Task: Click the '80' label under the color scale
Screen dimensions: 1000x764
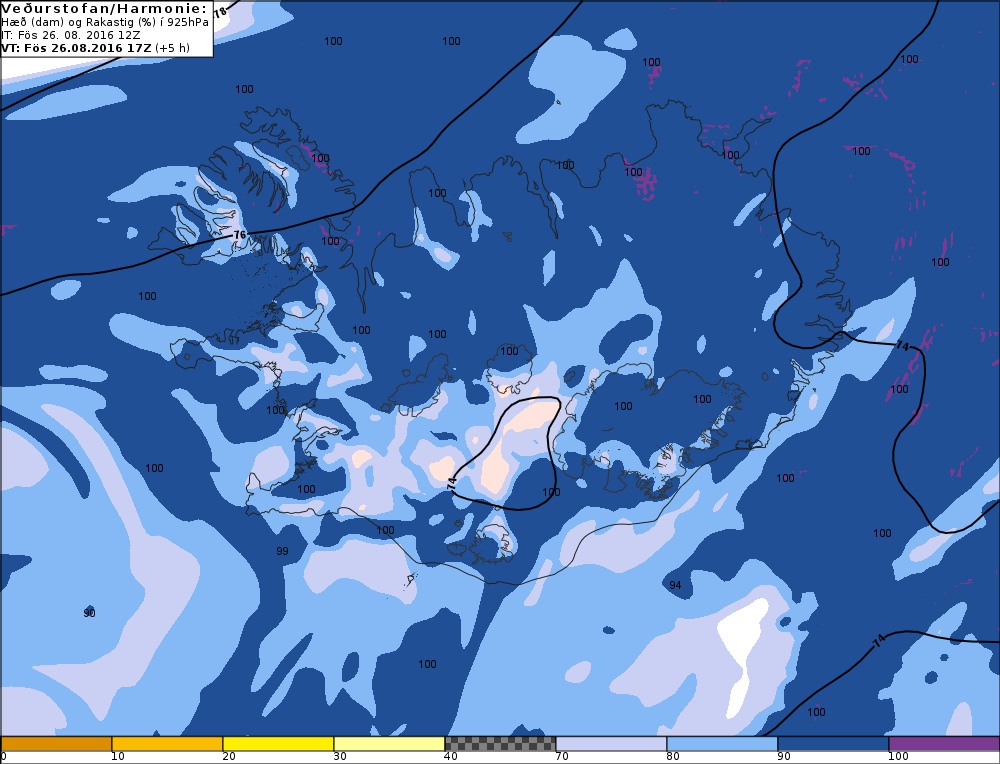Action: pos(673,757)
